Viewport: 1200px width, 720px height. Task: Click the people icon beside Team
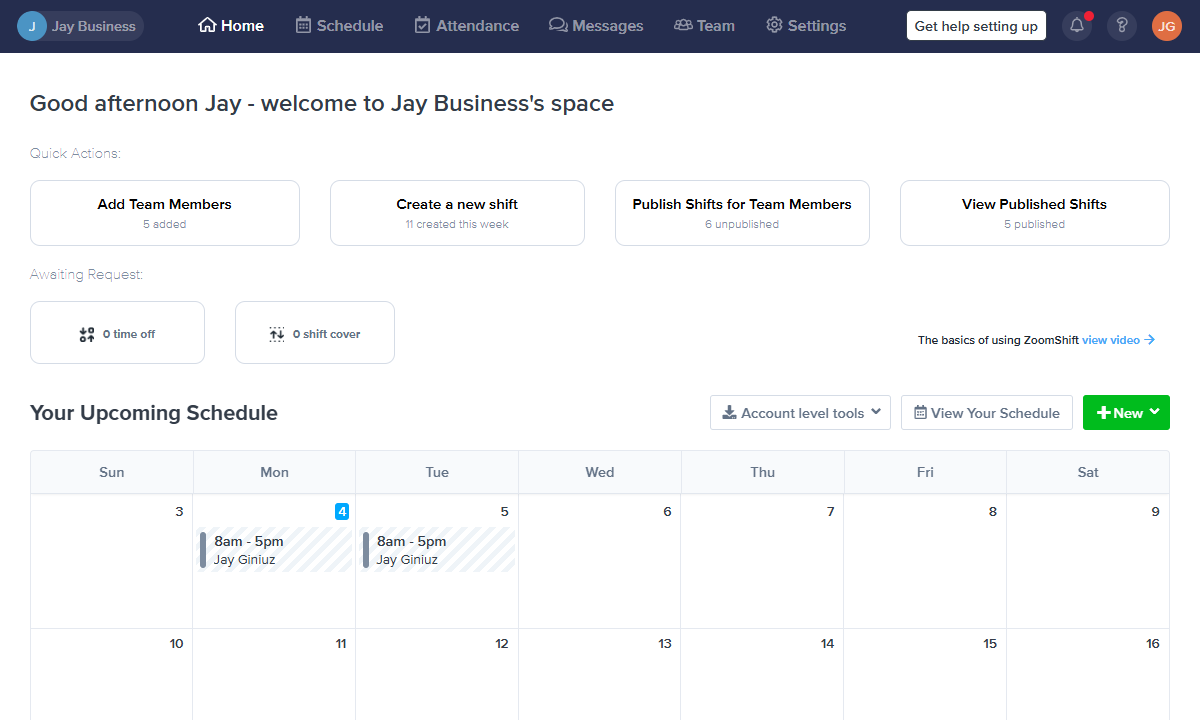click(x=683, y=25)
